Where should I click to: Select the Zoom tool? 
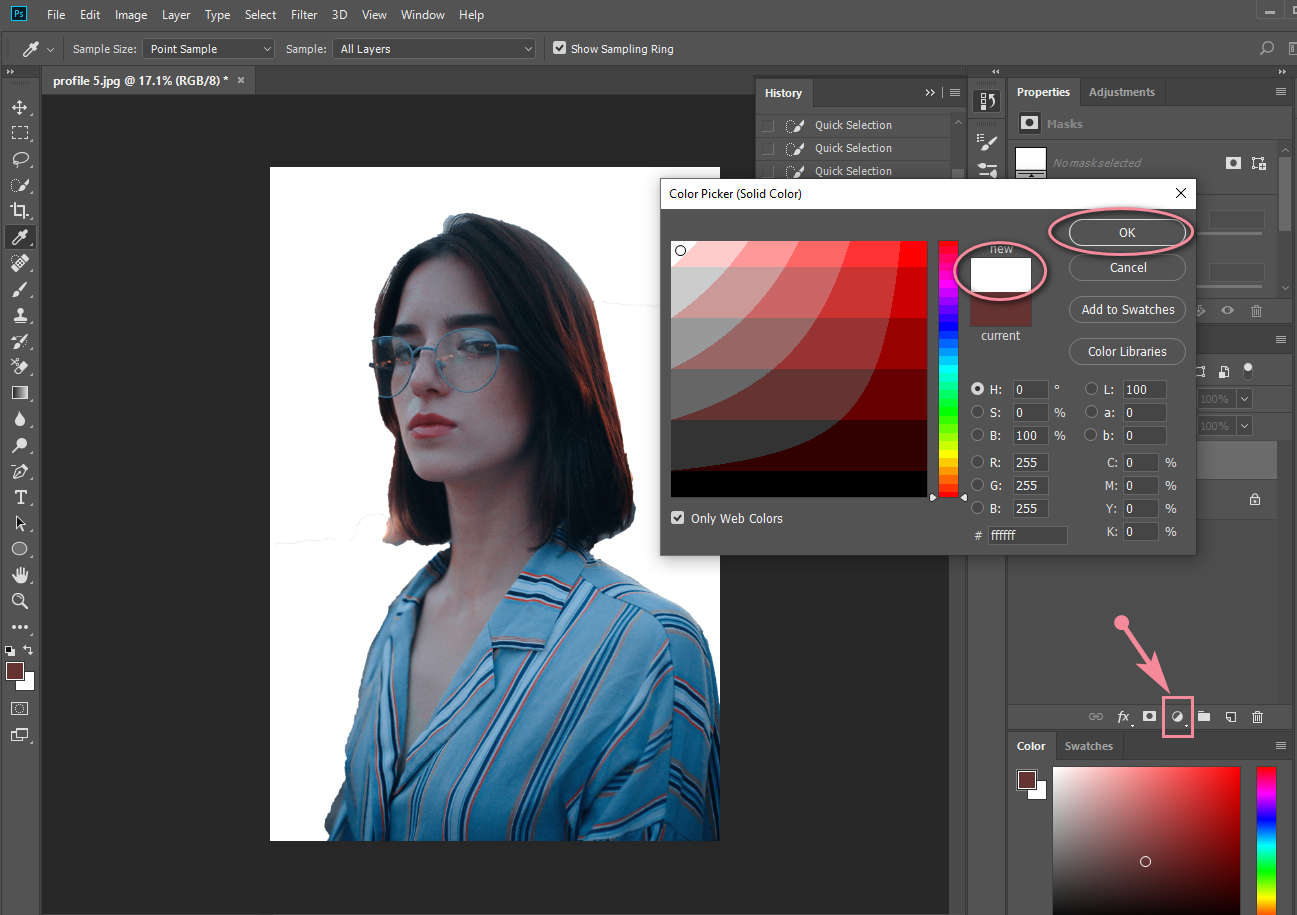click(x=19, y=601)
